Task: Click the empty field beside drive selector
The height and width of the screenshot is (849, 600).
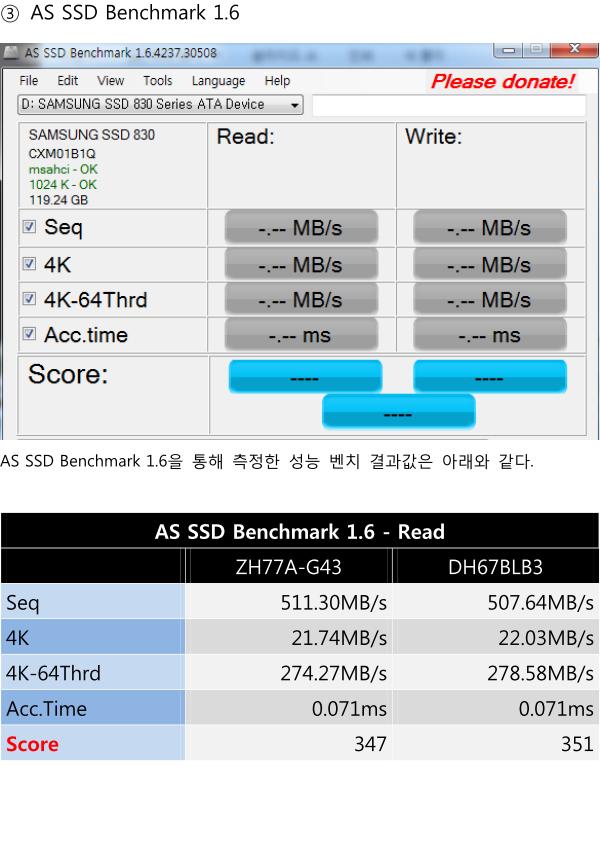Action: (449, 105)
